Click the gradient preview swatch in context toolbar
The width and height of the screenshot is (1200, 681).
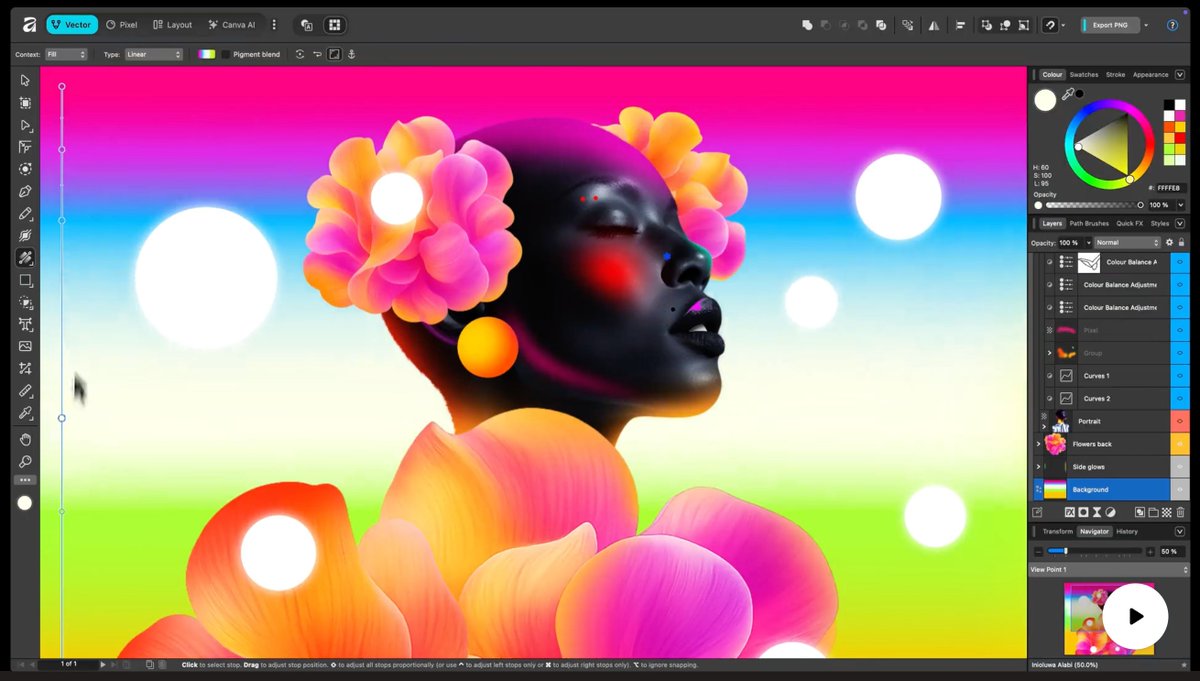[206, 54]
